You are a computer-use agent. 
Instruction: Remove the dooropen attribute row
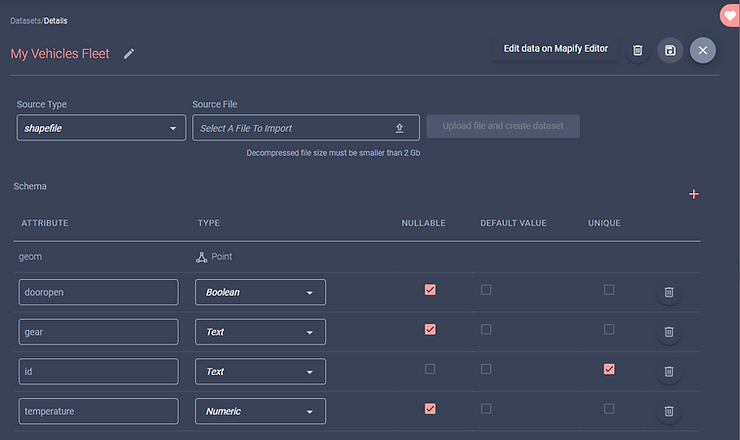point(669,292)
